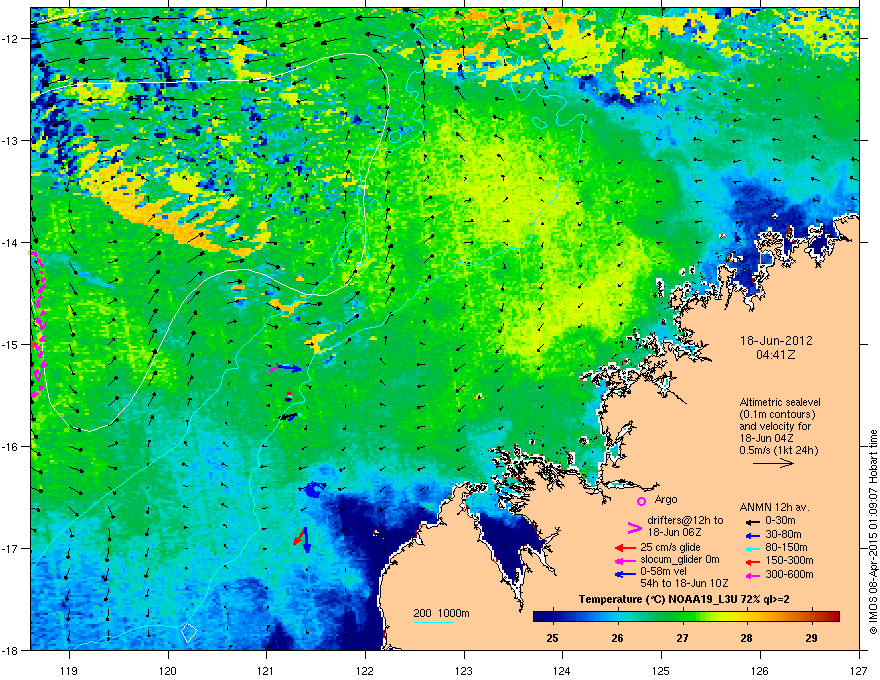Click the magenta drifter track at the left edge
Viewport: 880px width, 680px height.
pyautogui.click(x=38, y=325)
